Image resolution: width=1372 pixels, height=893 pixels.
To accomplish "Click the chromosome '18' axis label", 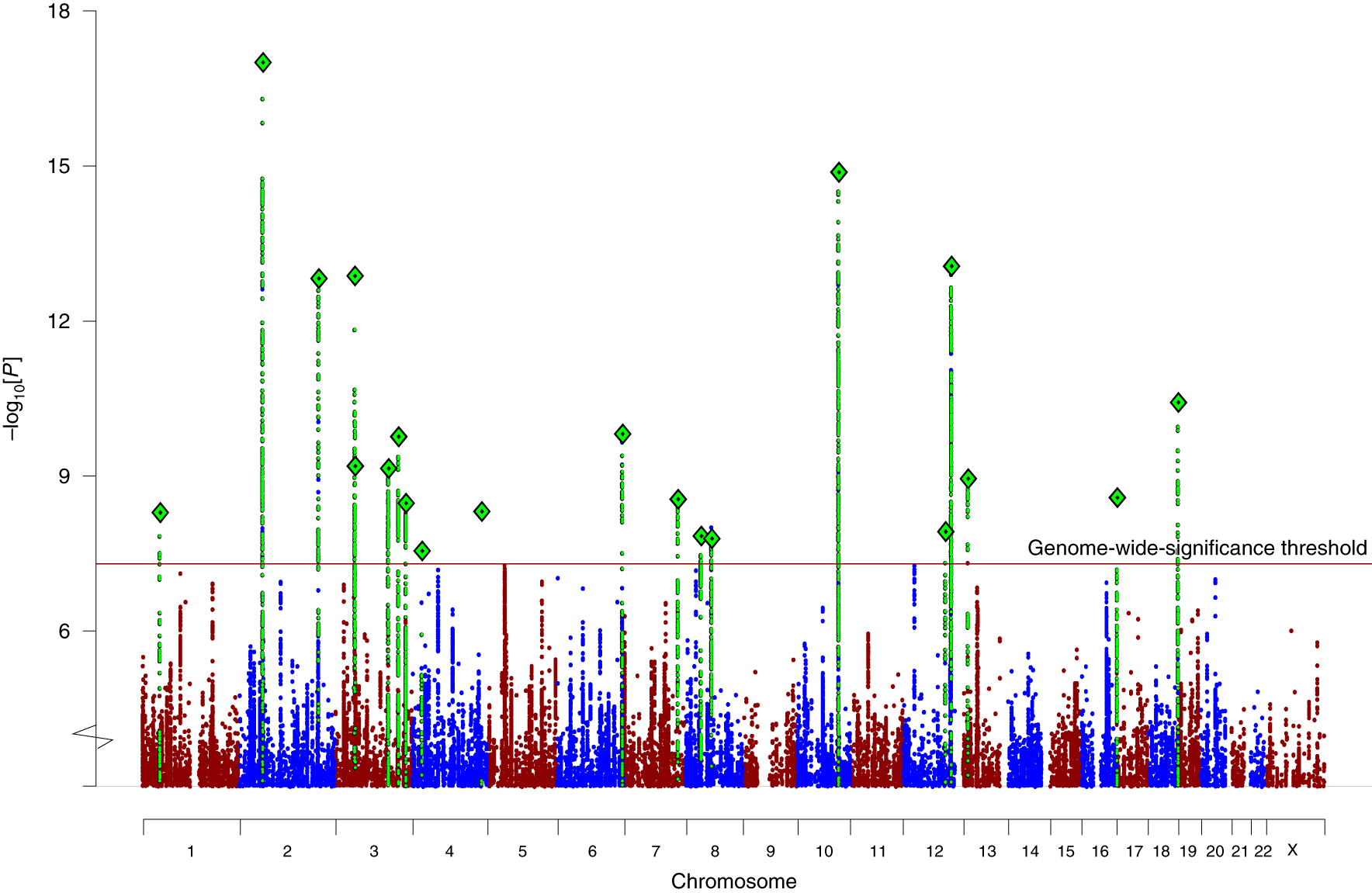I will (1161, 852).
